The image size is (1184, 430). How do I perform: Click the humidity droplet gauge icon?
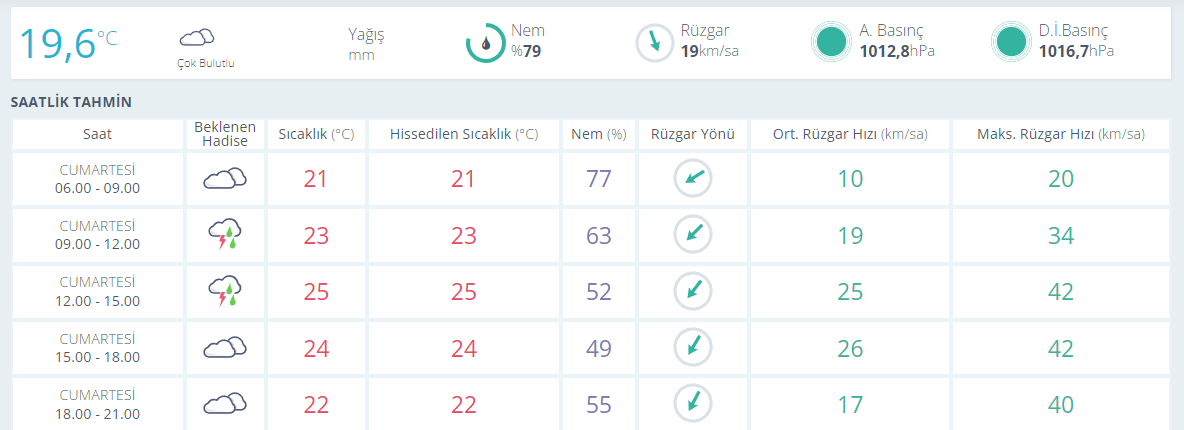click(485, 43)
